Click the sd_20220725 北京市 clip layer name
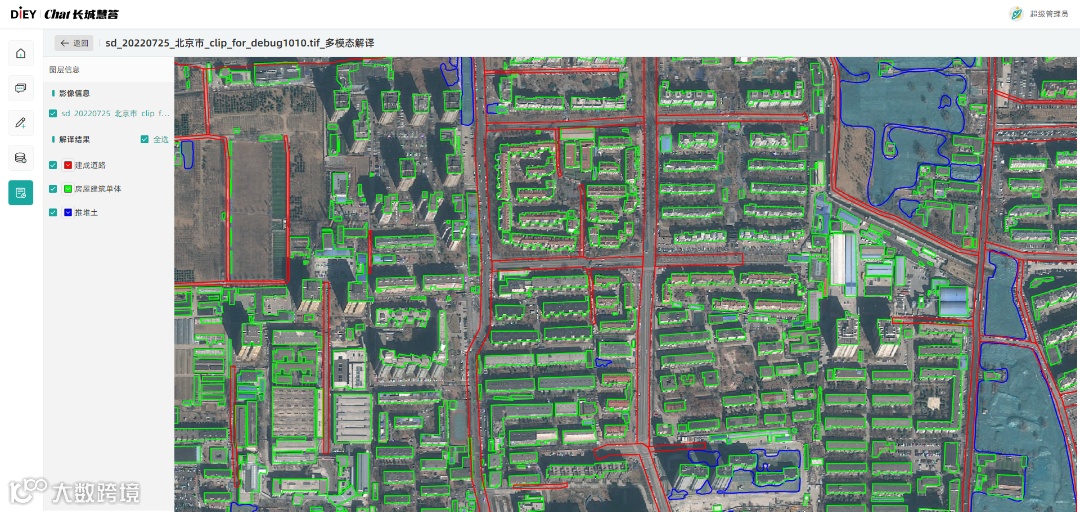Viewport: 1080px width, 512px height. click(x=116, y=113)
